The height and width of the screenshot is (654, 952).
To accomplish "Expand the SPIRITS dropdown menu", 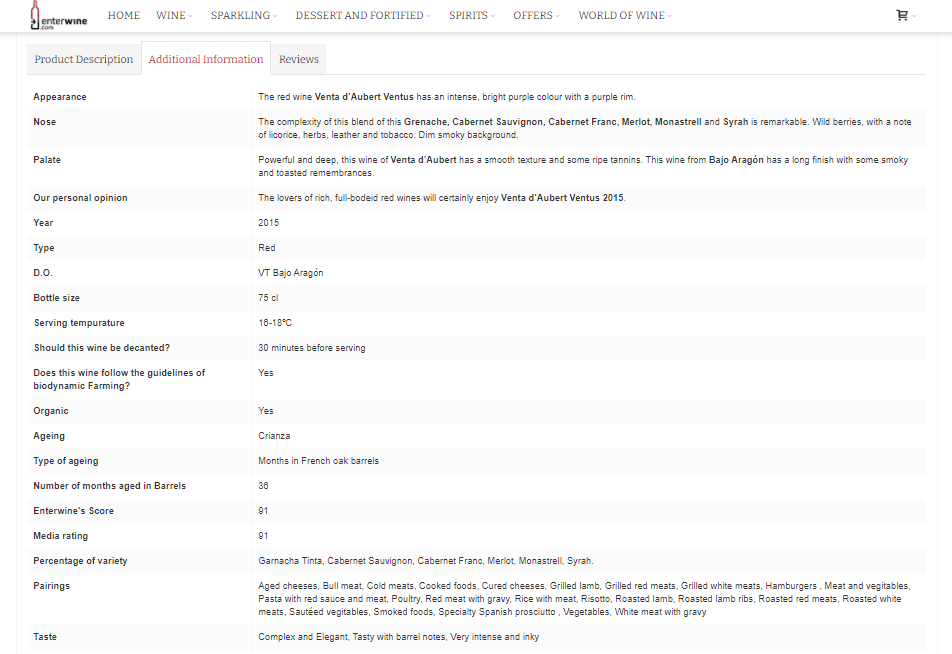I will pyautogui.click(x=472, y=15).
